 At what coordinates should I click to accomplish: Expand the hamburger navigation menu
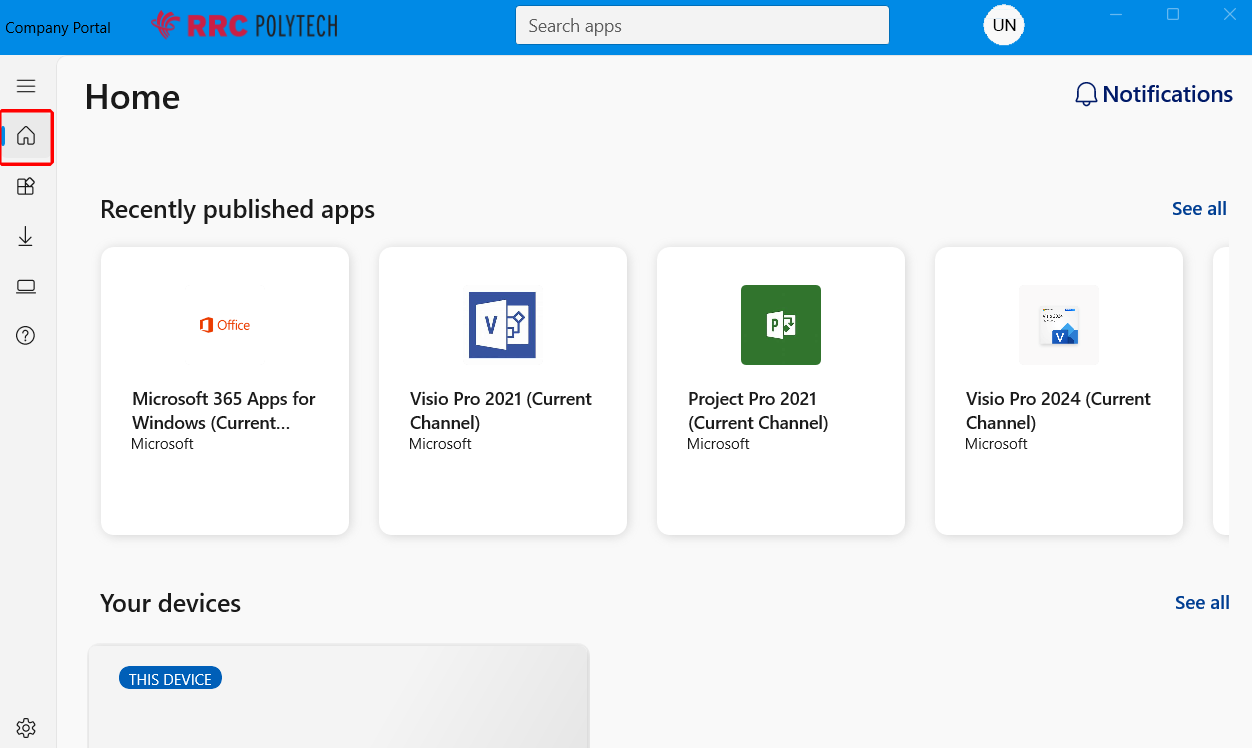coord(26,86)
